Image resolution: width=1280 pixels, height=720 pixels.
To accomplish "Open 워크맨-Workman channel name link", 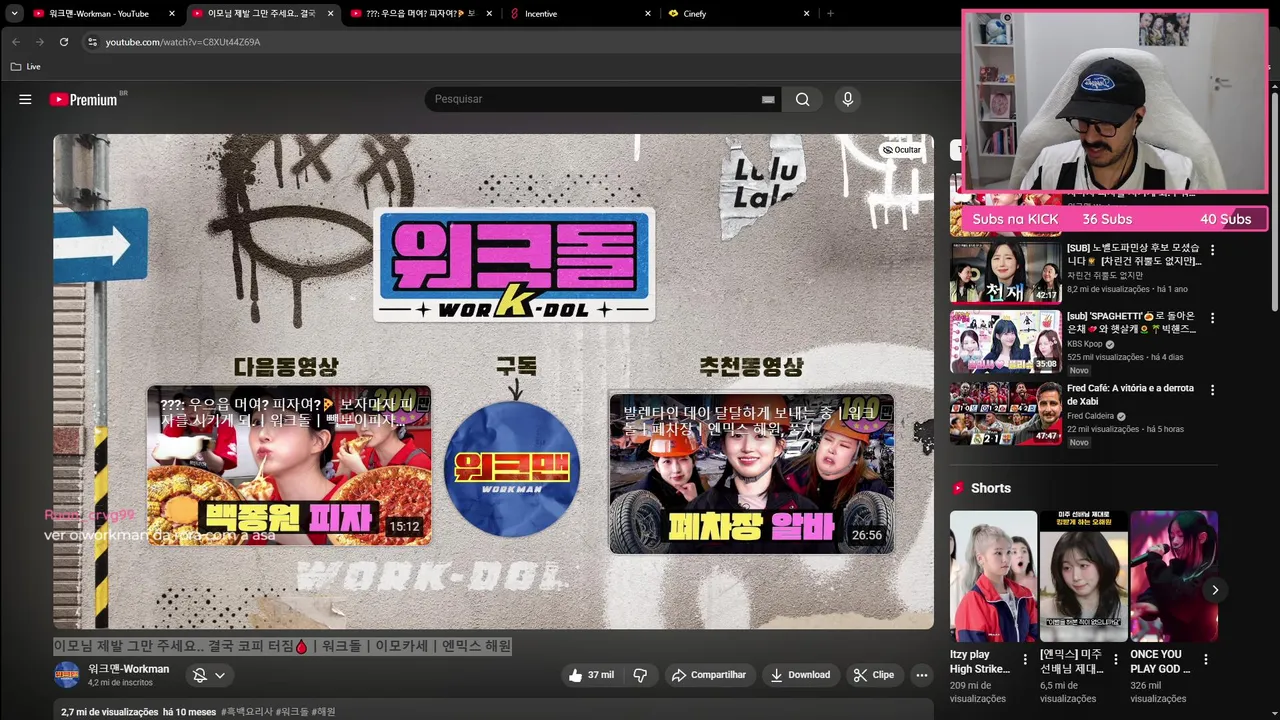I will pos(128,669).
